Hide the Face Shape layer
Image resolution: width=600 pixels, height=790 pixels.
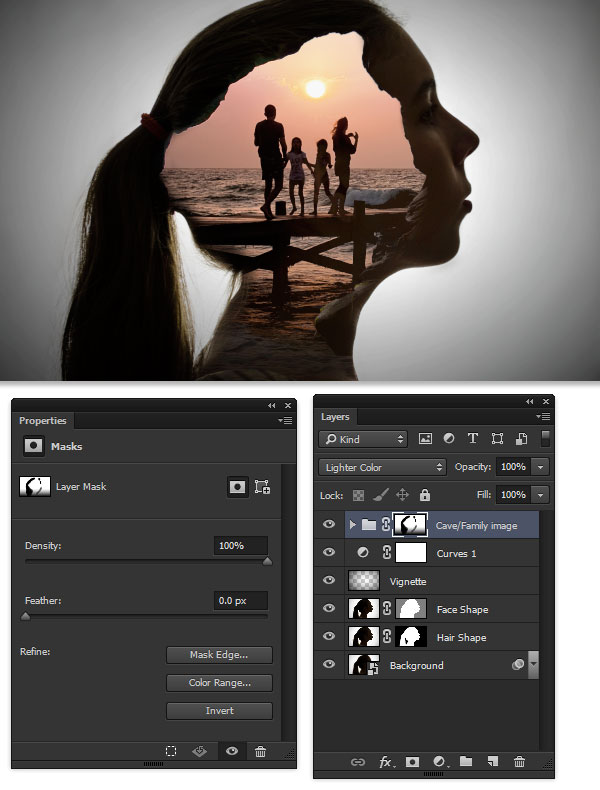tap(329, 608)
